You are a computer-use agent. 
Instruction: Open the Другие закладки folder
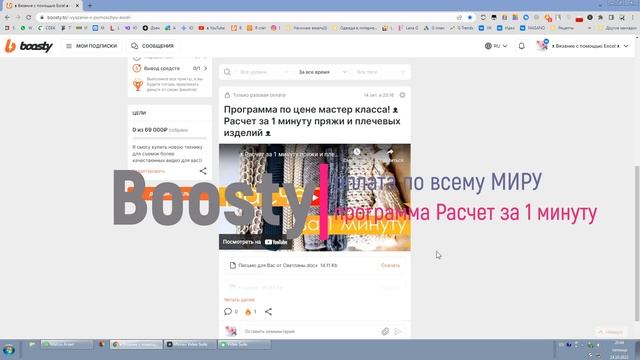(617, 28)
